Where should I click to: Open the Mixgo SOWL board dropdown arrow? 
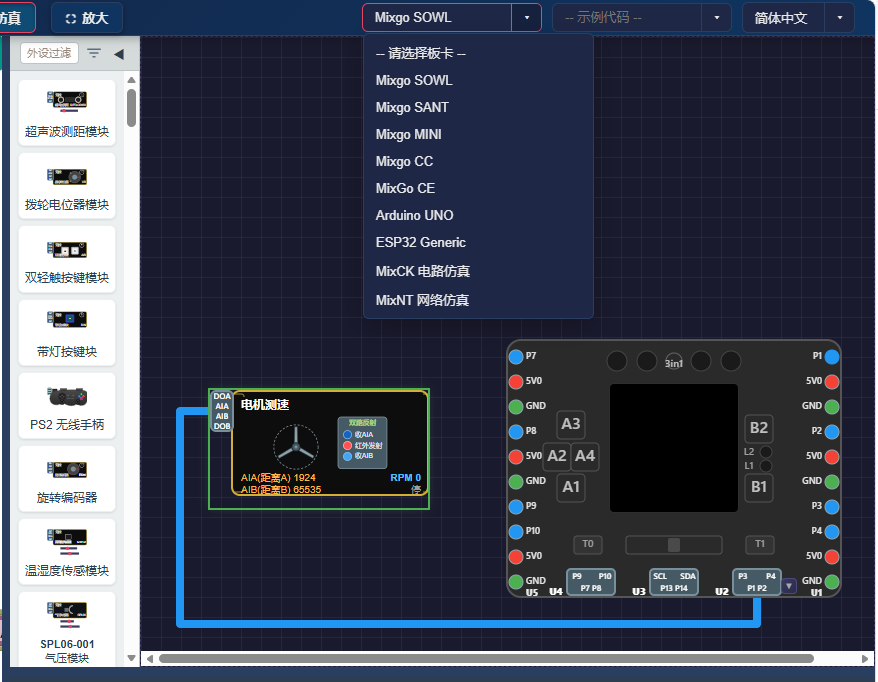[x=526, y=18]
